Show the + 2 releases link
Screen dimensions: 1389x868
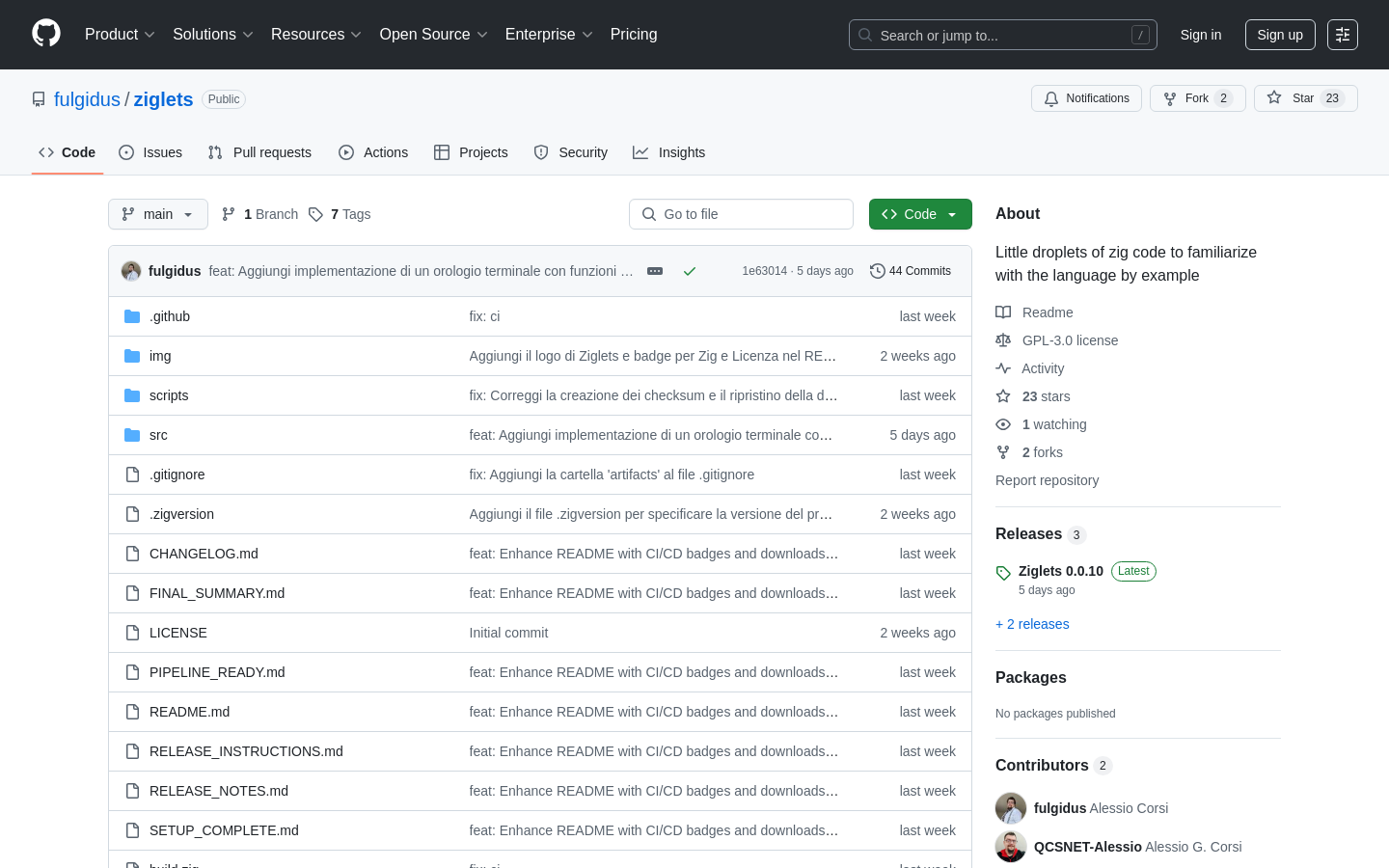tap(1032, 624)
